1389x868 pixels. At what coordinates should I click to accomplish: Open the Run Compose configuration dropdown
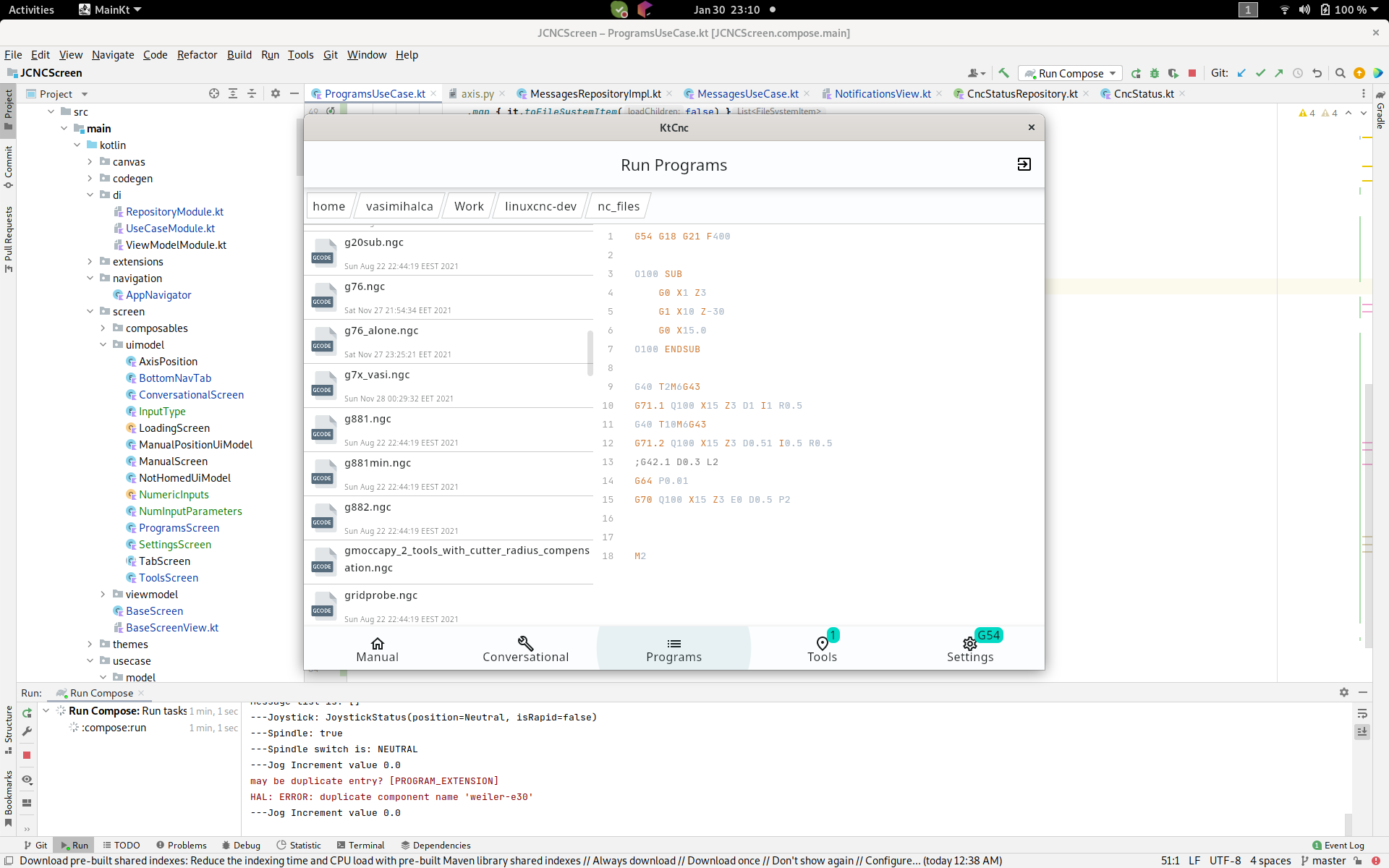click(1071, 73)
